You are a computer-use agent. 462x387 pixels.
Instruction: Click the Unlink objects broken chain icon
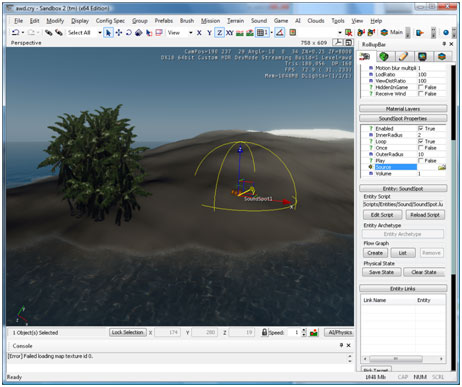pyautogui.click(x=59, y=33)
